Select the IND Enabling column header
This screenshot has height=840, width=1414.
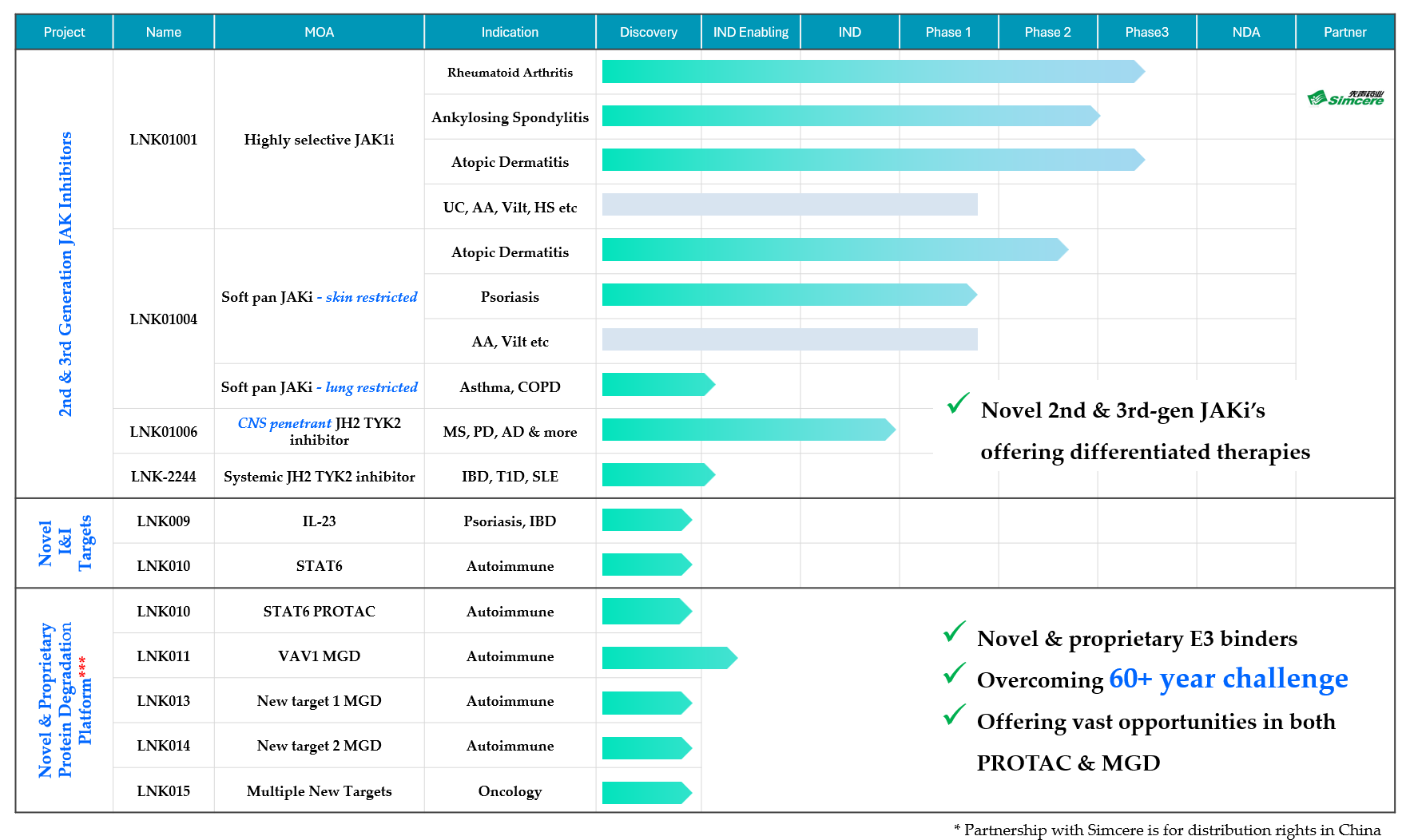click(x=750, y=33)
